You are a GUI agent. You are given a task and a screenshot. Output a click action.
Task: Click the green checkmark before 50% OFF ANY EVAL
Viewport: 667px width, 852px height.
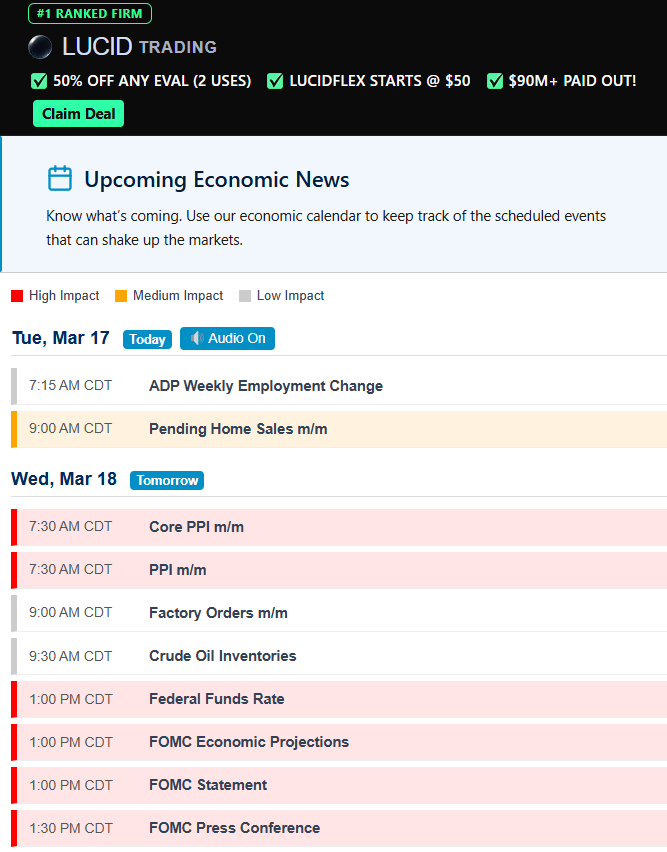click(x=39, y=82)
